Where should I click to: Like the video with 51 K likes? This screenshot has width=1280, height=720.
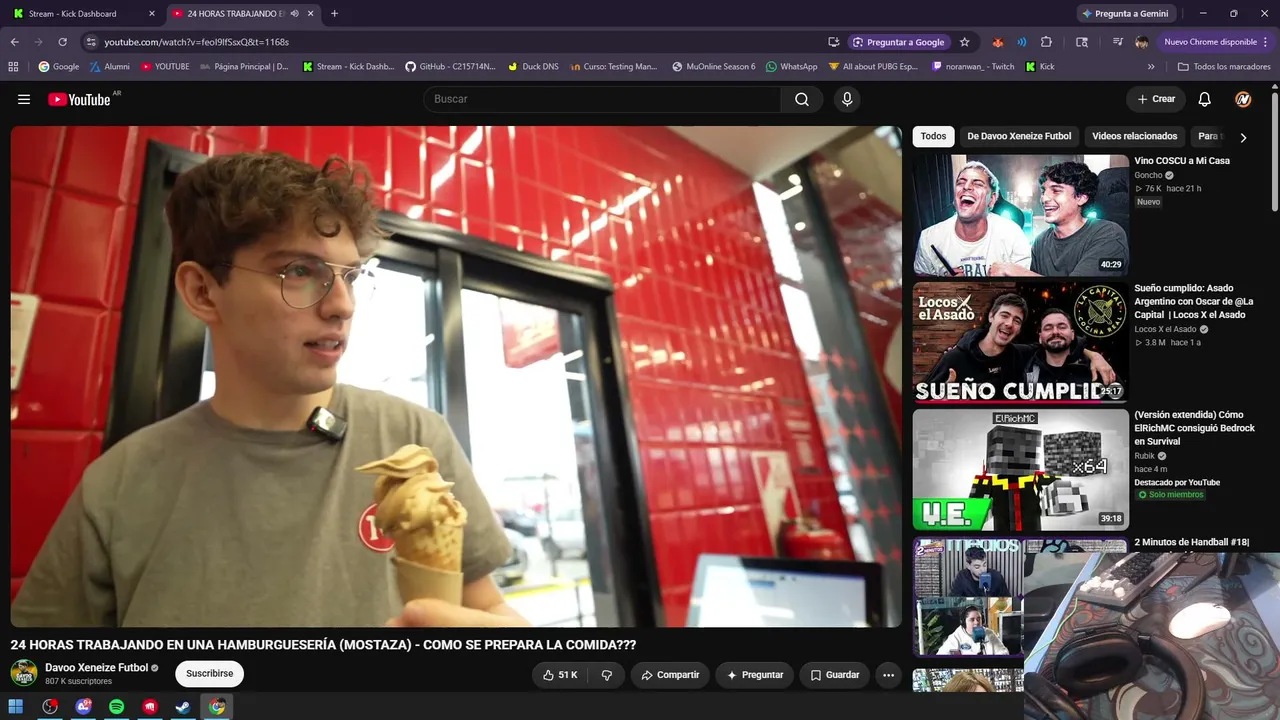click(x=559, y=675)
